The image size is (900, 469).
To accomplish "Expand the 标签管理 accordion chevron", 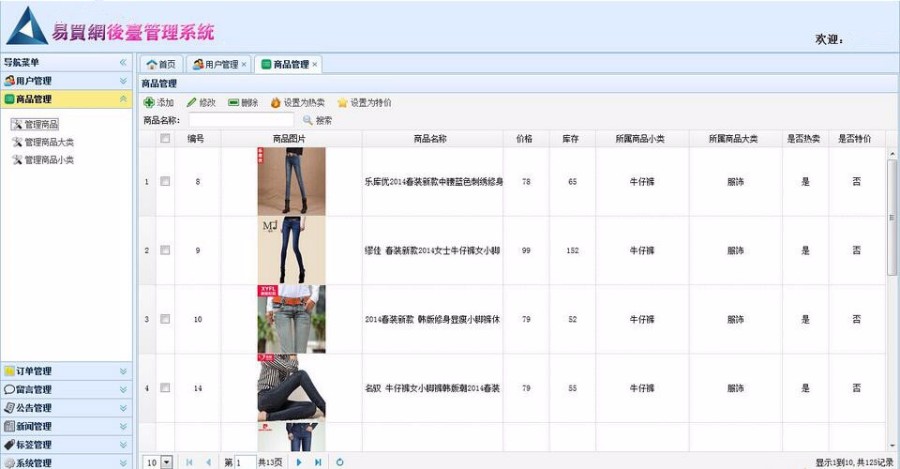I will pos(123,445).
